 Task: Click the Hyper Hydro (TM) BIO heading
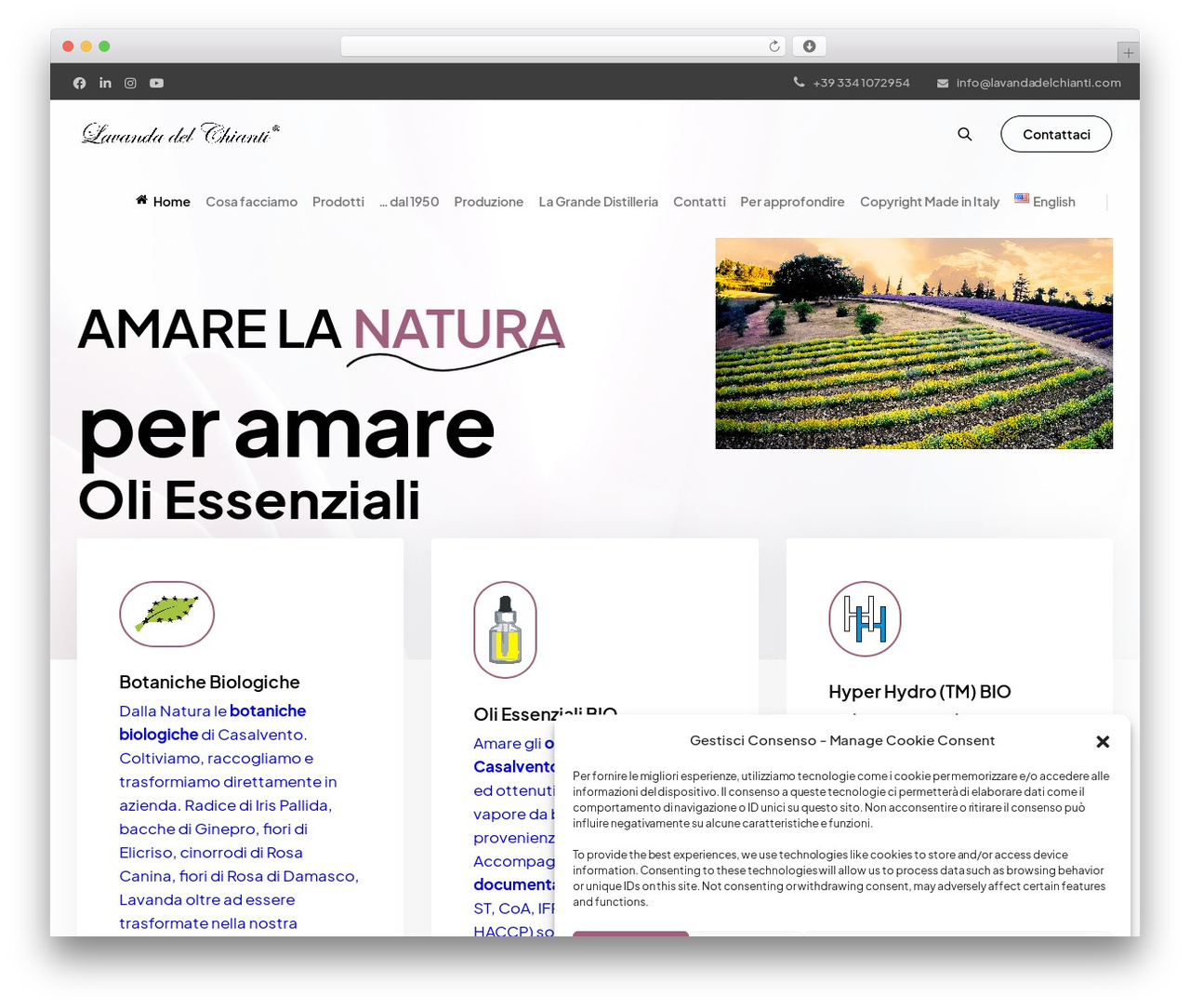coord(919,691)
